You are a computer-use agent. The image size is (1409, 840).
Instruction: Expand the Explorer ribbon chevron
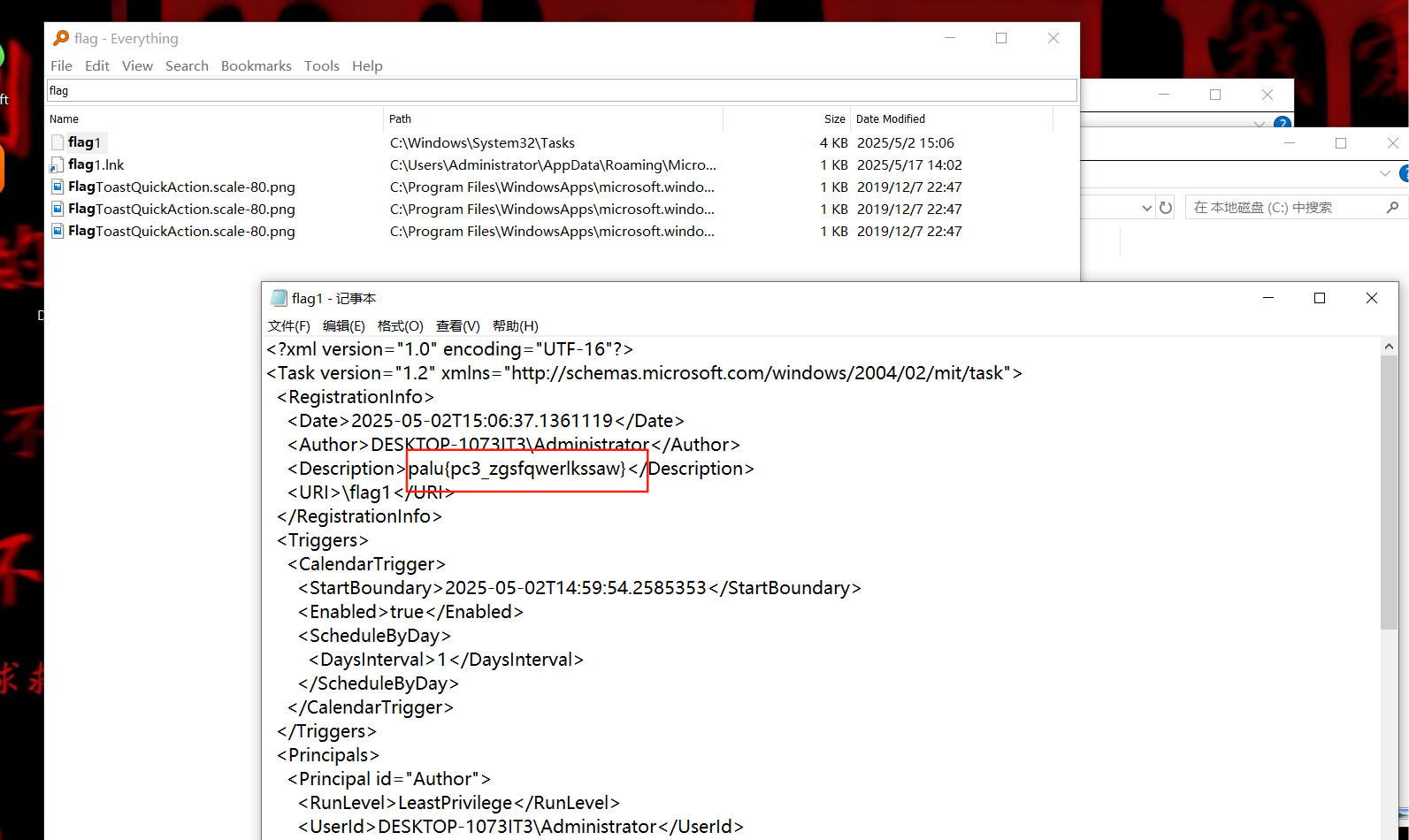coord(1385,173)
